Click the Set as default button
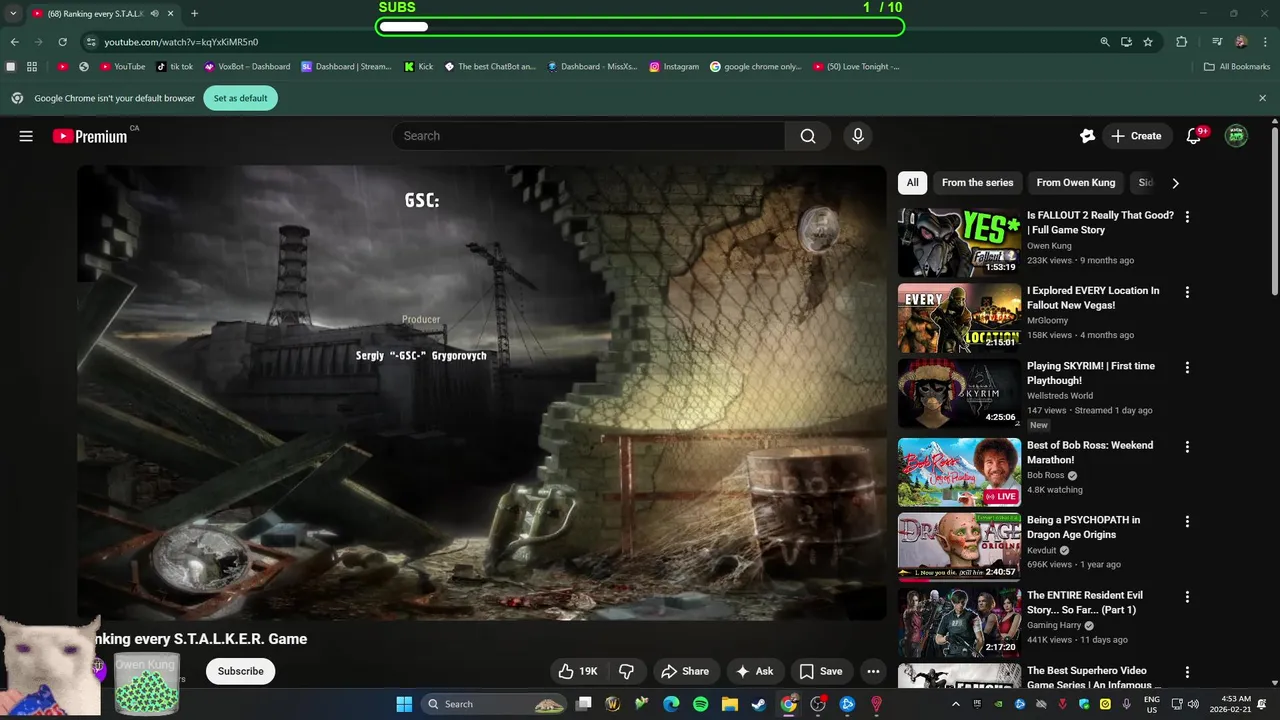Screen dimensions: 1280x720 [240, 98]
